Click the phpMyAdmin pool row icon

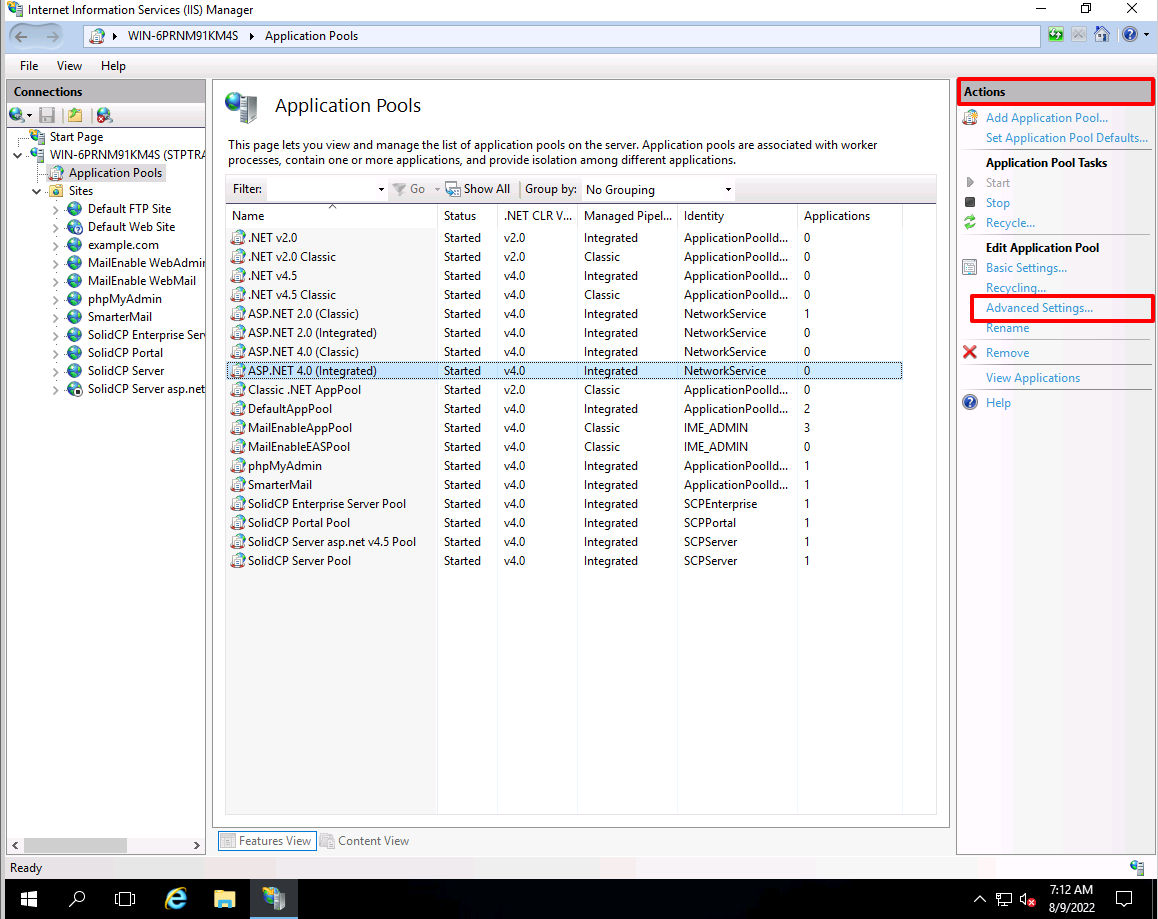click(238, 465)
